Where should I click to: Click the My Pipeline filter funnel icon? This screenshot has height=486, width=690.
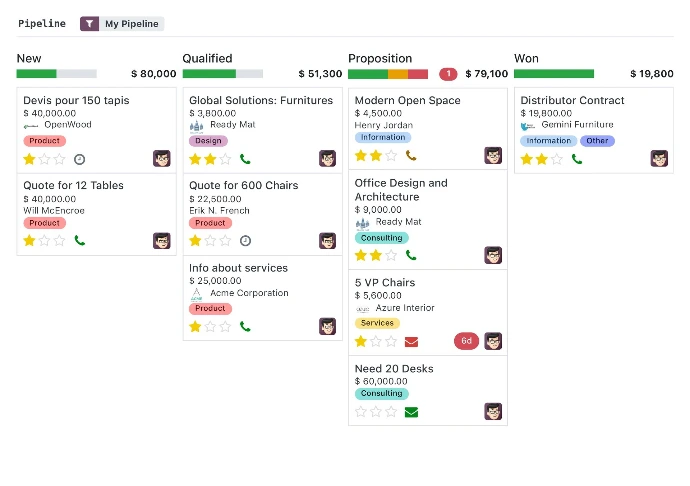(89, 23)
